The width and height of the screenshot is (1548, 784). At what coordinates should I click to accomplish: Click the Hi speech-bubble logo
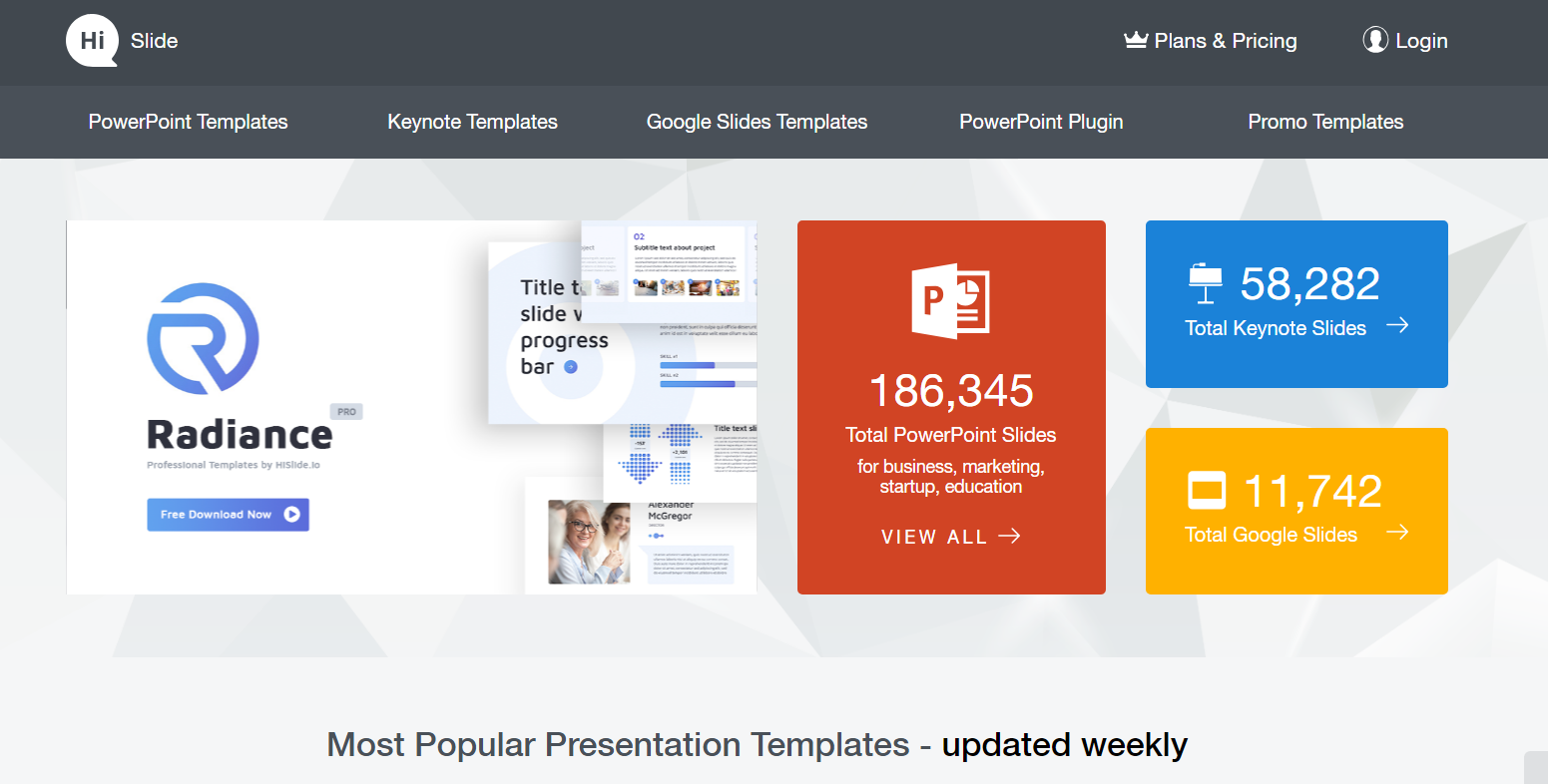point(93,41)
